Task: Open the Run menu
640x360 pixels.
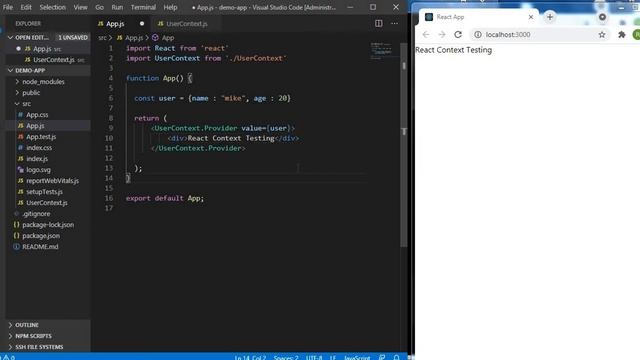Action: point(117,7)
